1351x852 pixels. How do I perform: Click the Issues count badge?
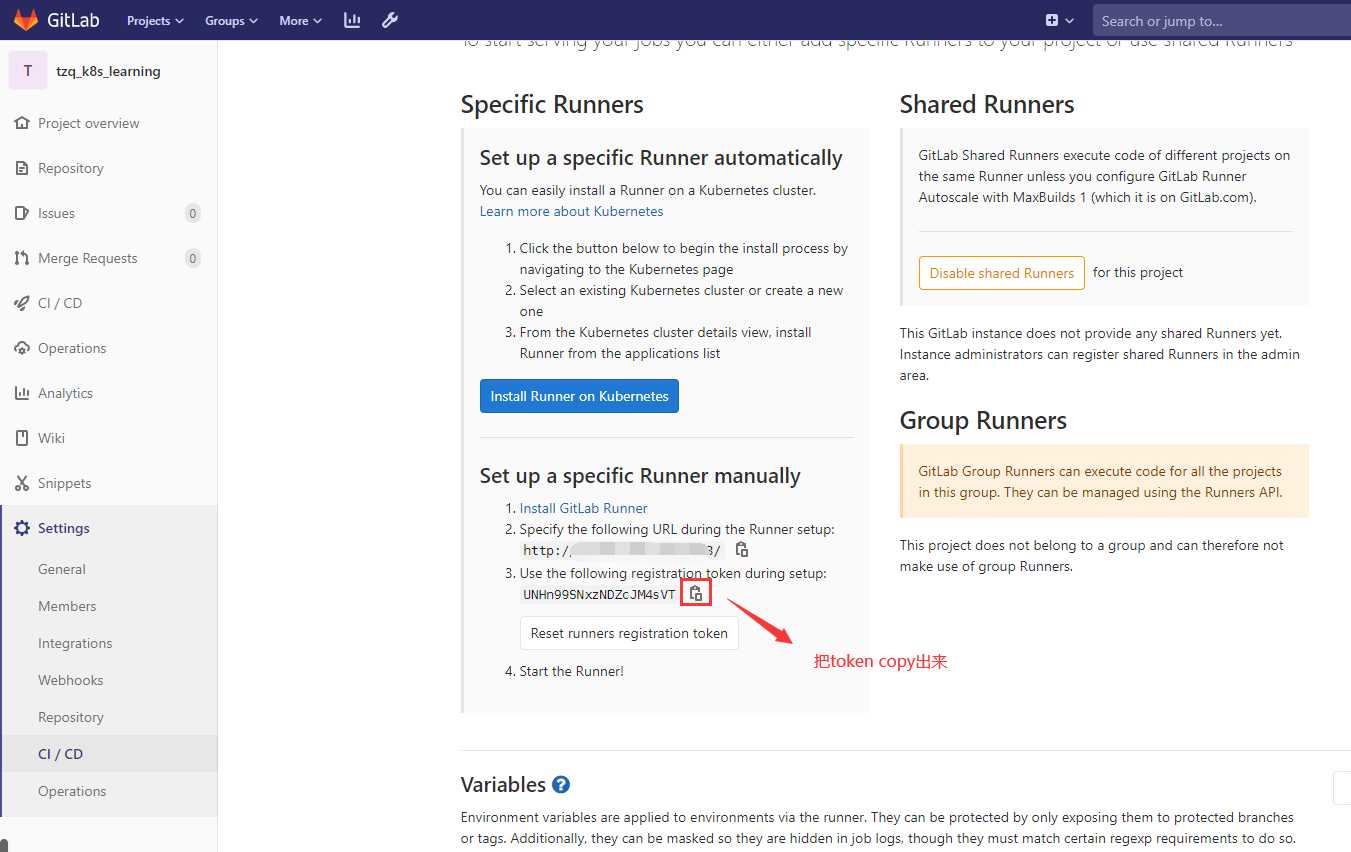pos(193,213)
